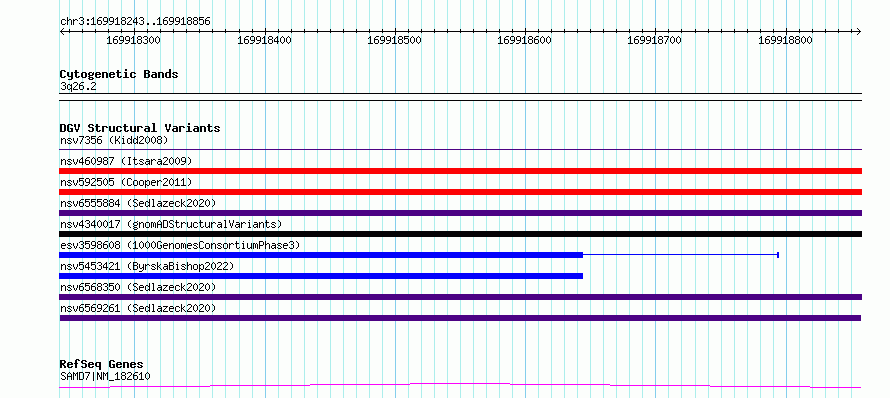890x398 pixels.
Task: Click the black bar for nsv4340017
Action: pyautogui.click(x=460, y=234)
